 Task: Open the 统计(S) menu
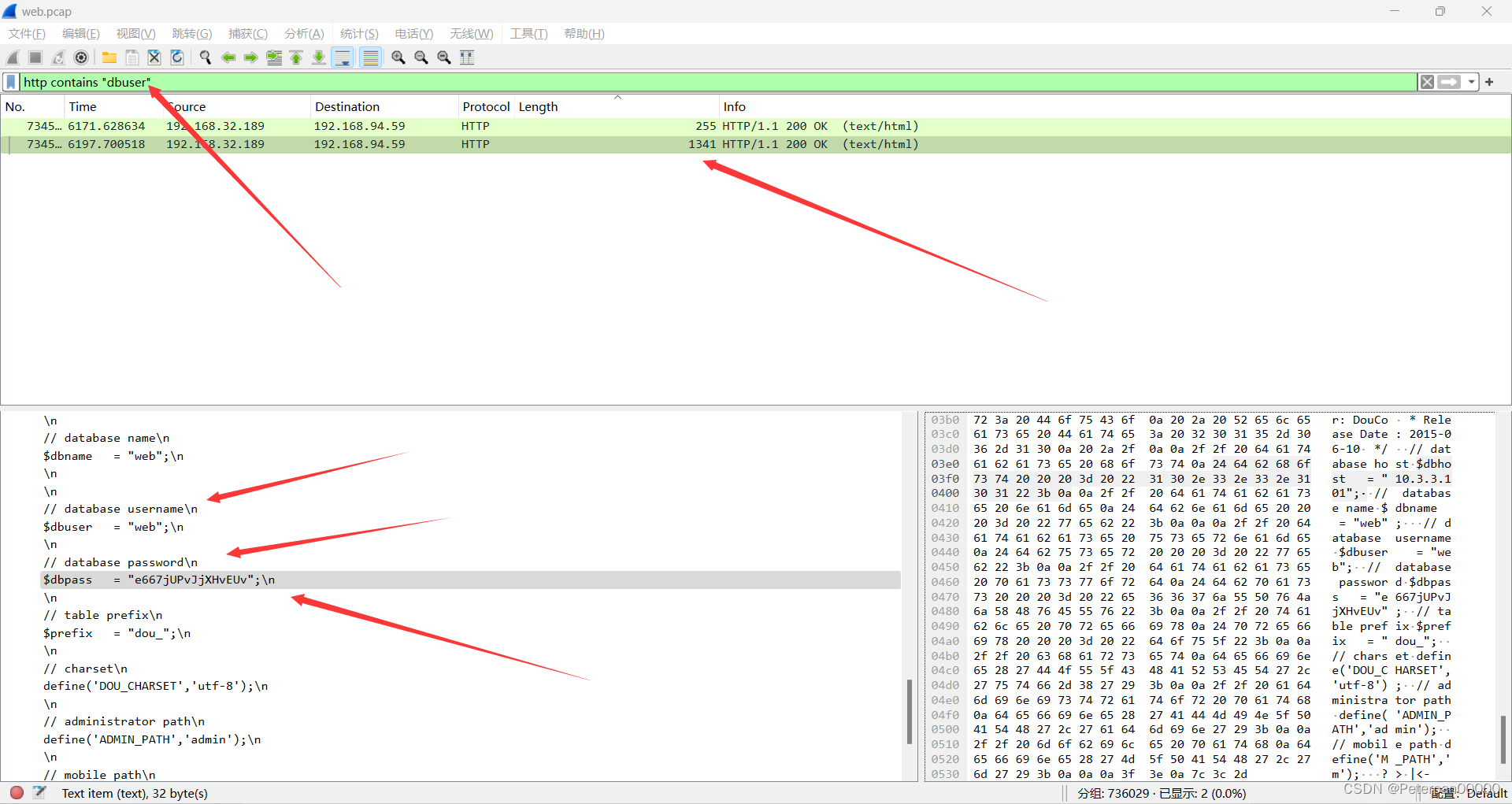(359, 34)
